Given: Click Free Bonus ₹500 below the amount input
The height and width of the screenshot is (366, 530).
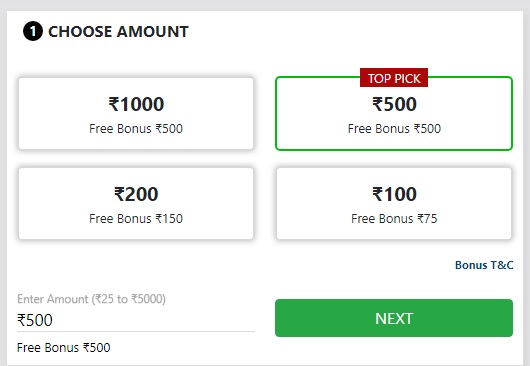Looking at the screenshot, I should click(64, 347).
